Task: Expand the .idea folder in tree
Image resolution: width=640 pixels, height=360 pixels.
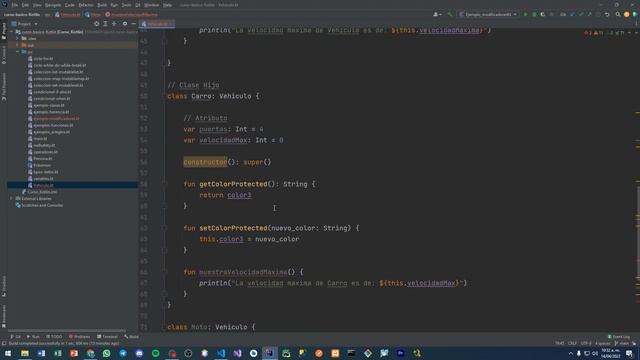Action: (18, 38)
